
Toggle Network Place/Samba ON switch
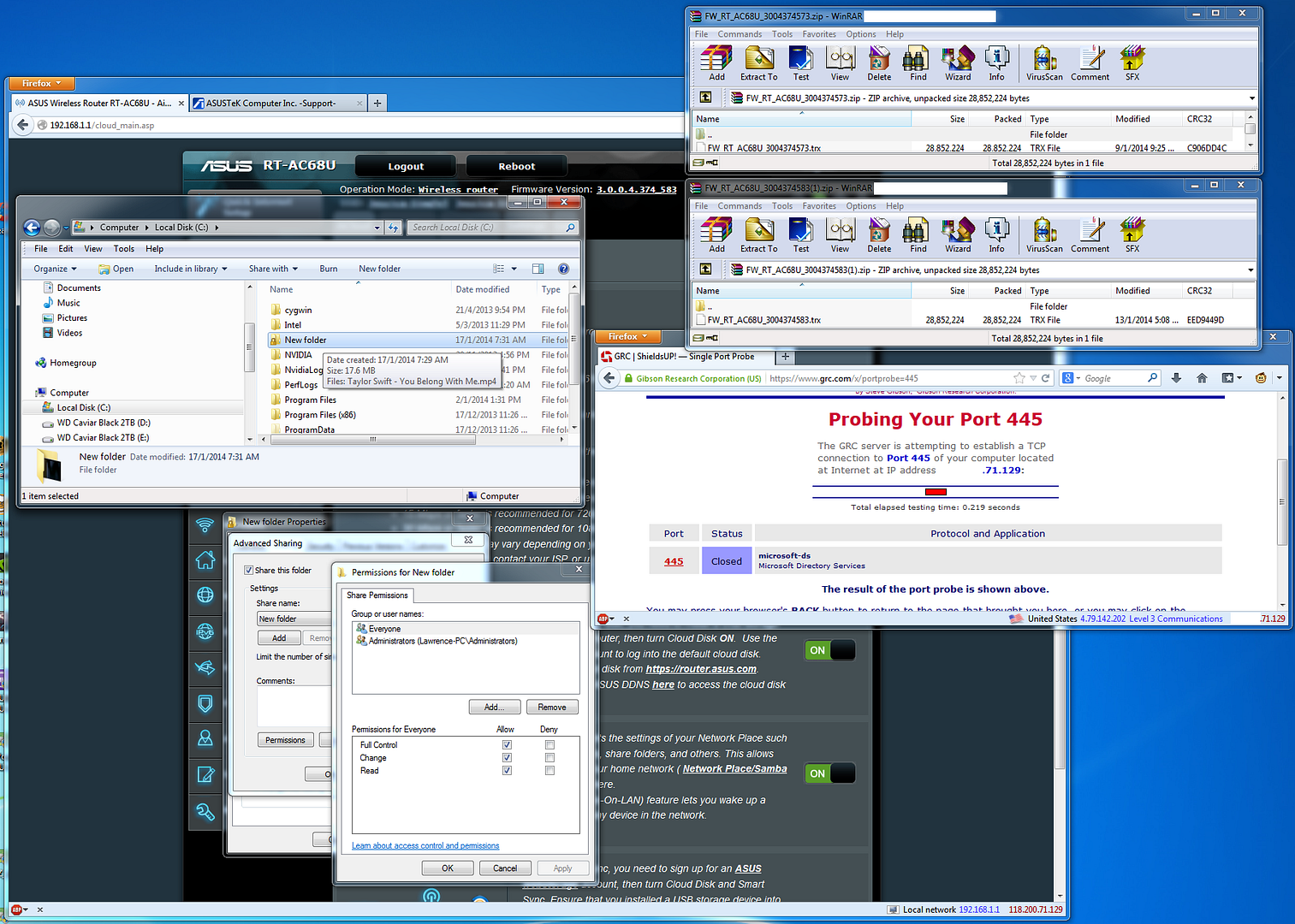click(x=829, y=773)
